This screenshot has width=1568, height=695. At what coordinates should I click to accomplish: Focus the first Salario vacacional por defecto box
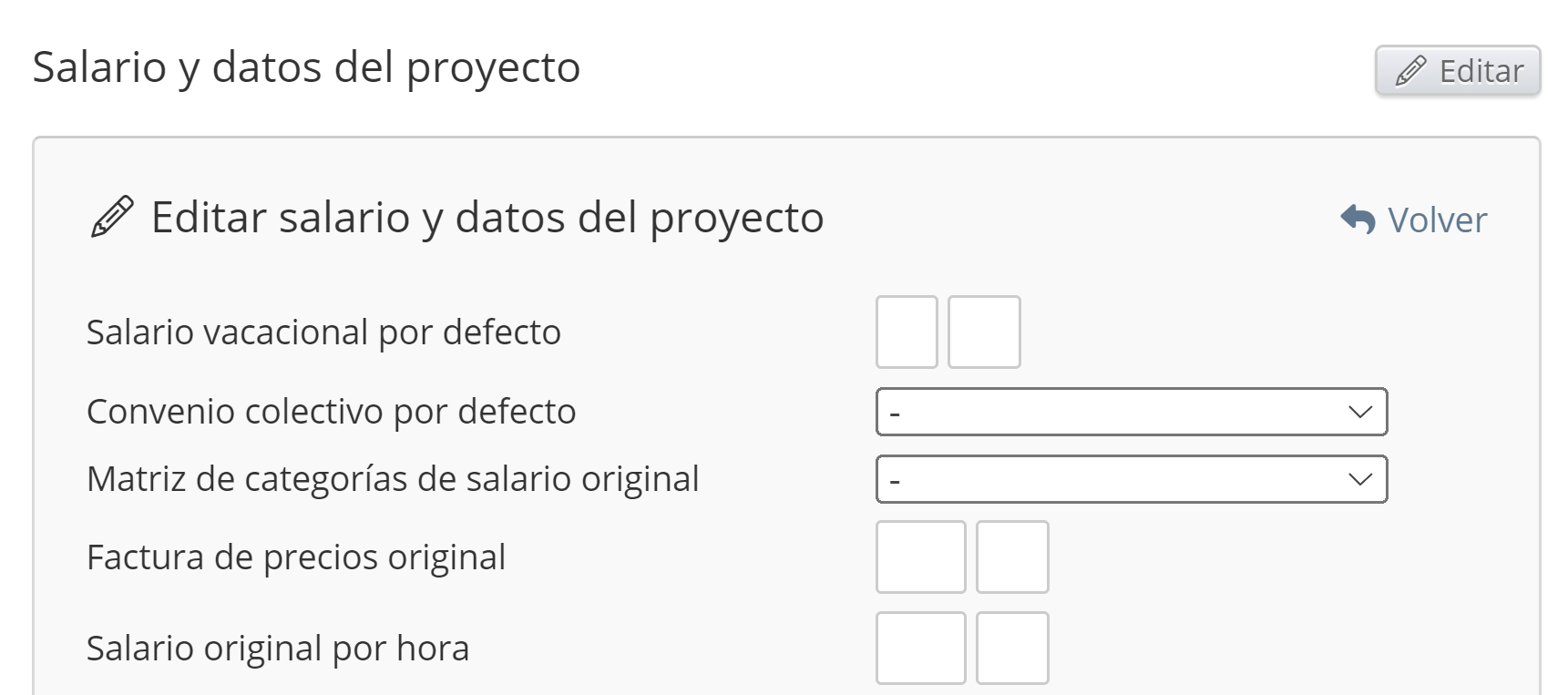907,332
